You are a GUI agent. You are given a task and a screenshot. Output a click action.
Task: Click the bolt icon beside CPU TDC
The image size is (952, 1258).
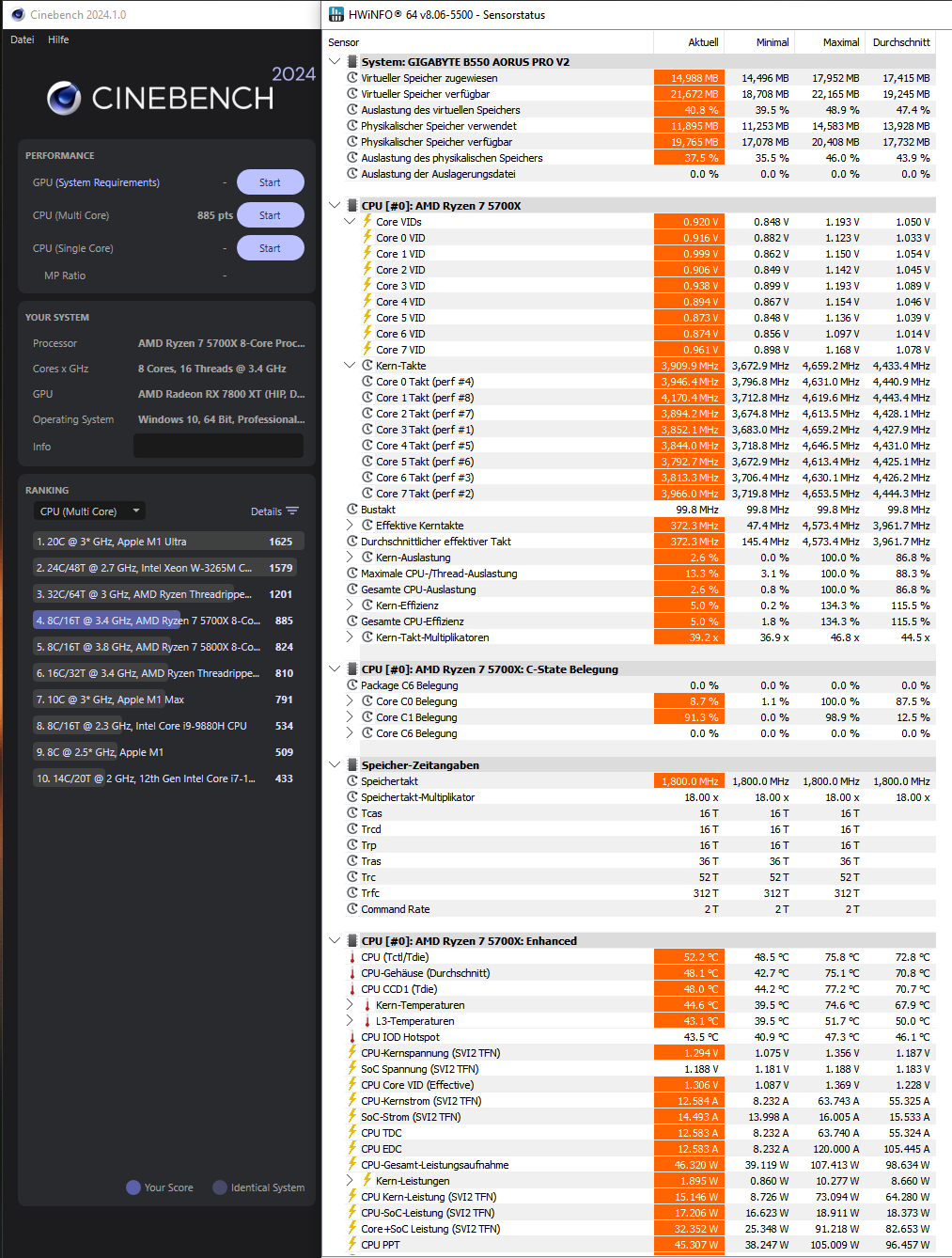tap(352, 1133)
